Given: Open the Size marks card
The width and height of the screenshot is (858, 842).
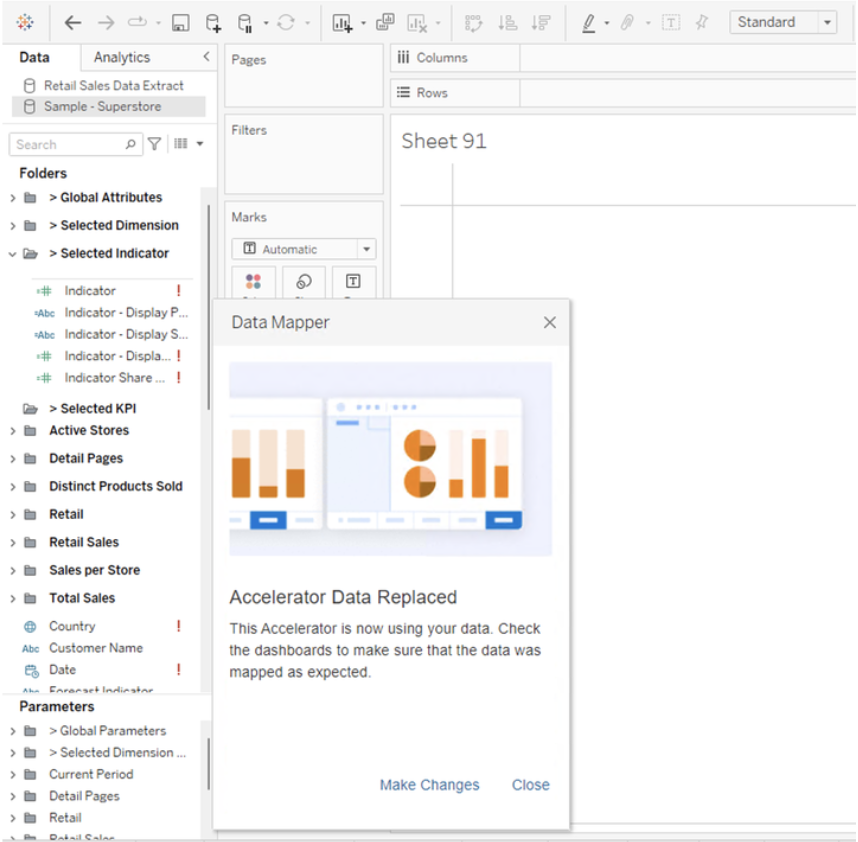Looking at the screenshot, I should point(304,282).
